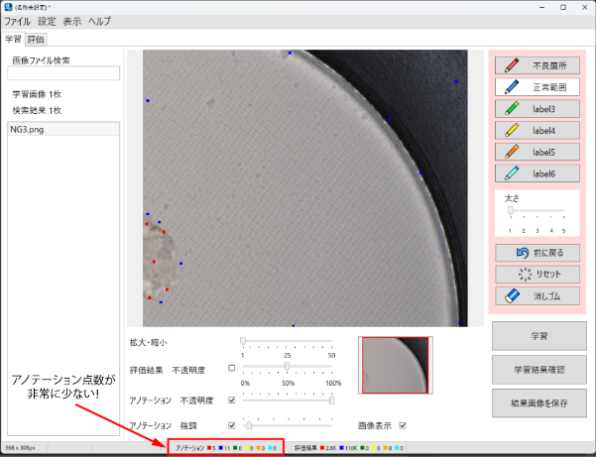Activate the 消しゴム eraser tool

(537, 296)
